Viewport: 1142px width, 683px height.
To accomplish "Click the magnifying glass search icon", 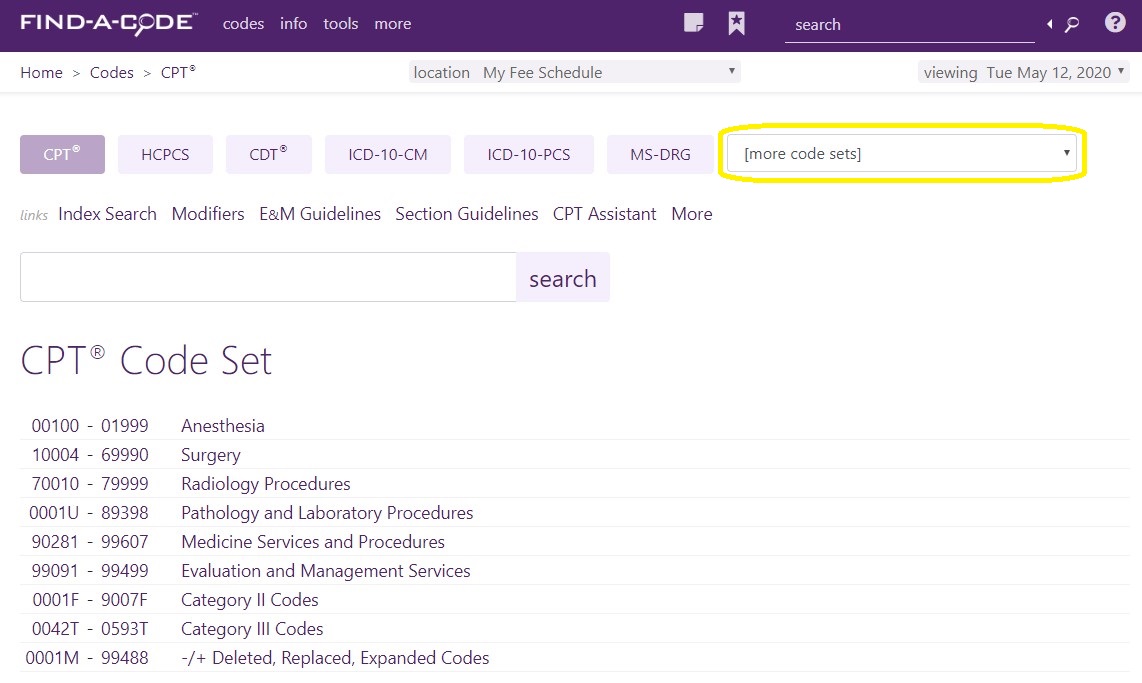I will [x=1071, y=25].
